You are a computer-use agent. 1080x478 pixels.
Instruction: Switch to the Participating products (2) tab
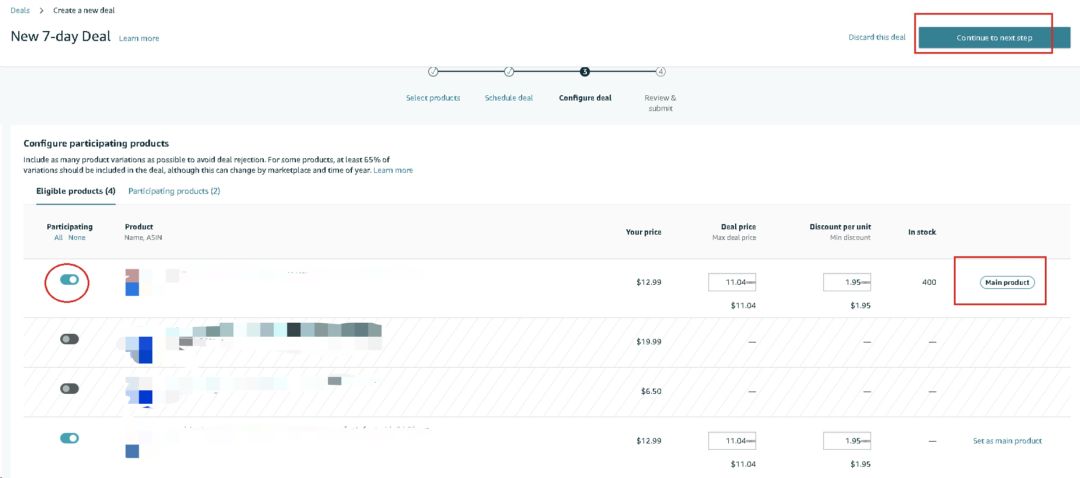pos(174,191)
